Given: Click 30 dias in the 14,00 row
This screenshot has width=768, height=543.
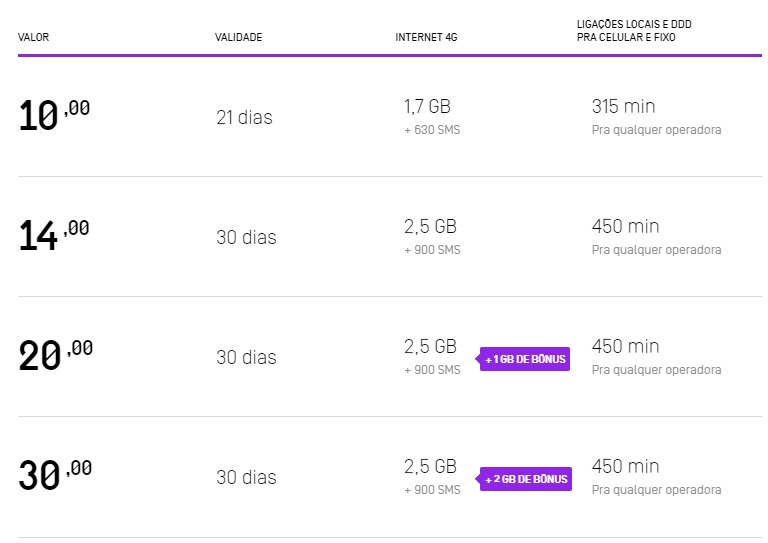Looking at the screenshot, I should click(246, 238).
